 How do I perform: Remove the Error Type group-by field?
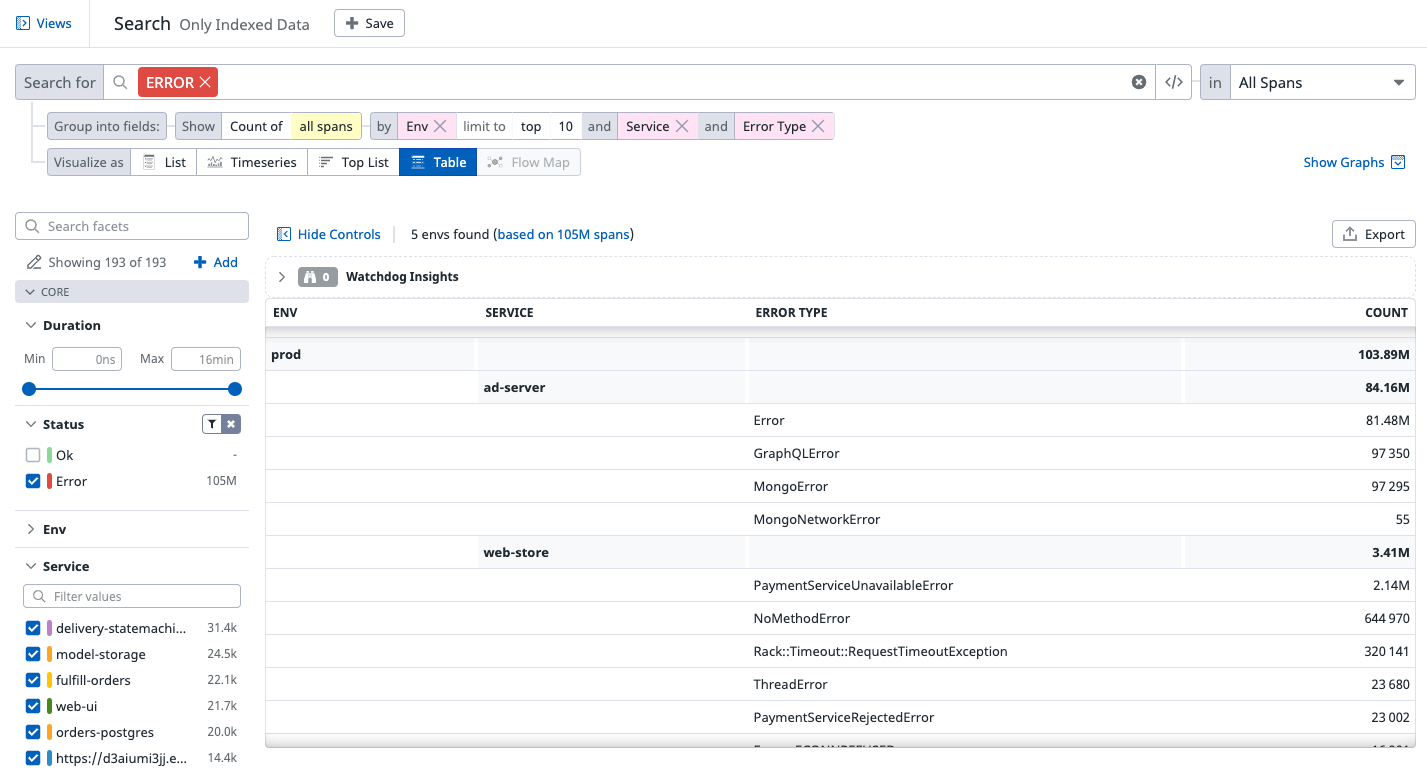tap(818, 126)
